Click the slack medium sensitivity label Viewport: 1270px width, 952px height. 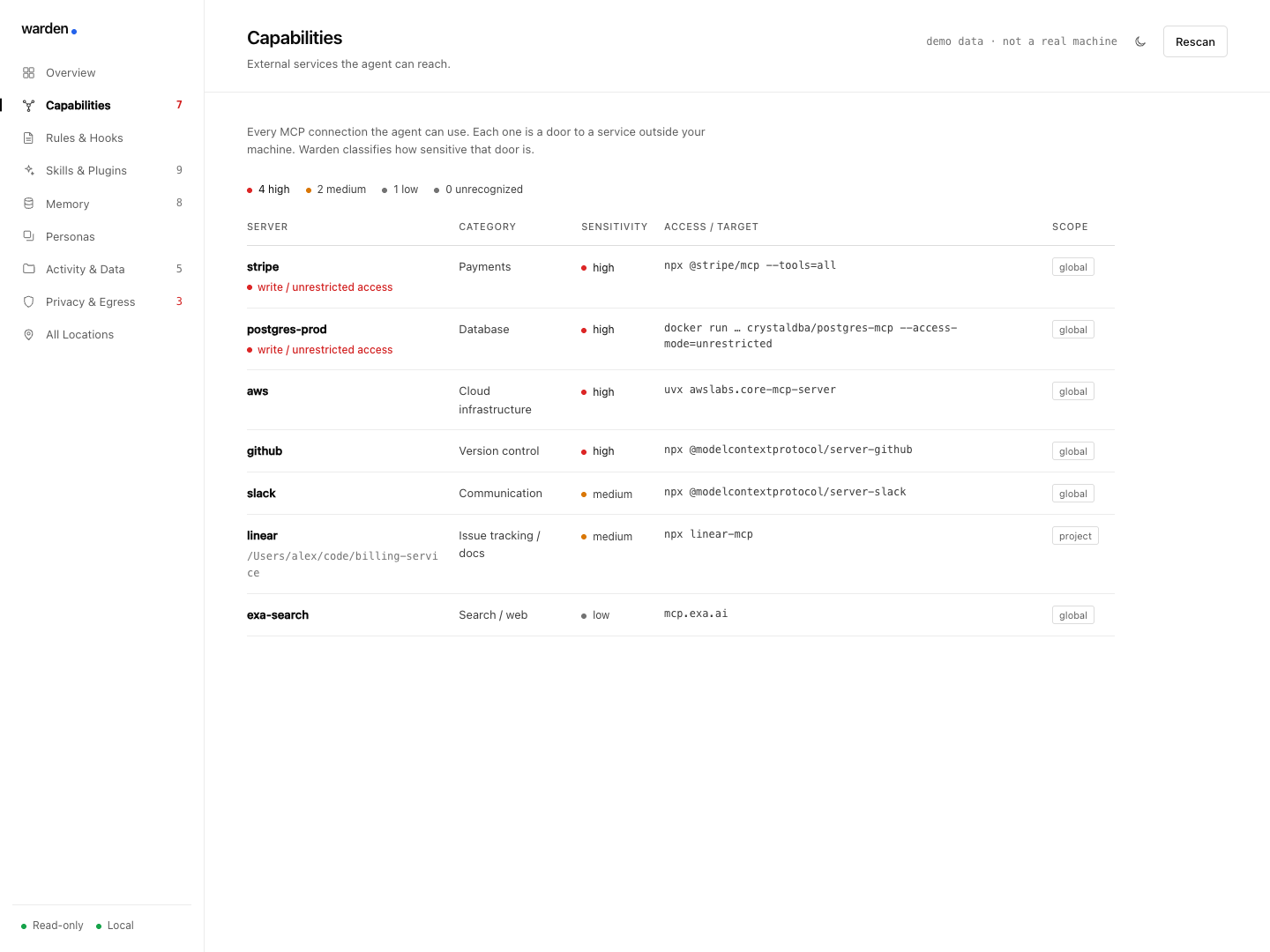click(x=607, y=495)
